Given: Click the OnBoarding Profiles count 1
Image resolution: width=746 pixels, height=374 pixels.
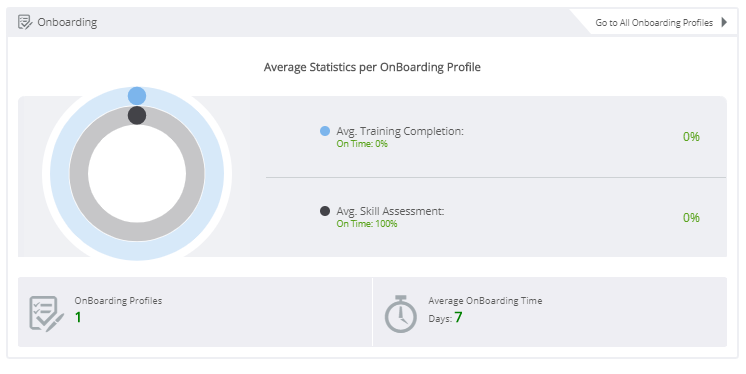Looking at the screenshot, I should 78,317.
